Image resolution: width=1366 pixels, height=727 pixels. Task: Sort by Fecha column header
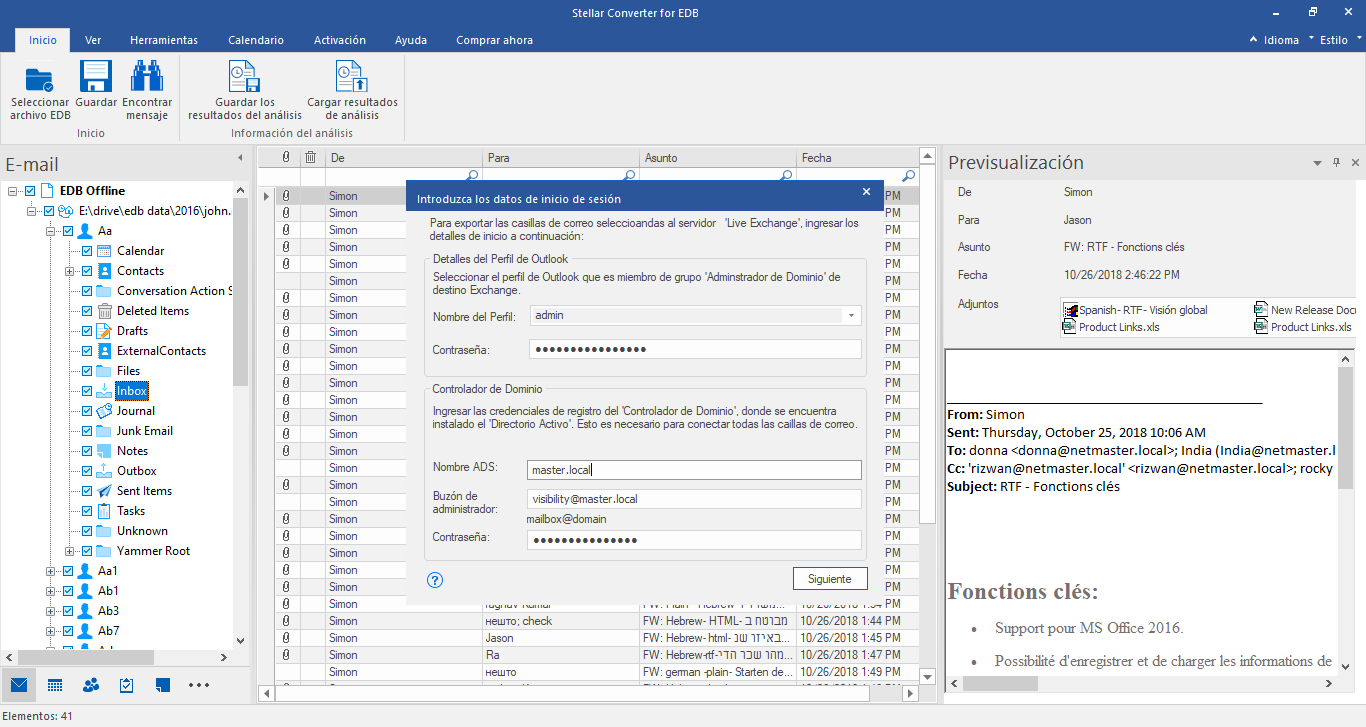coord(858,157)
